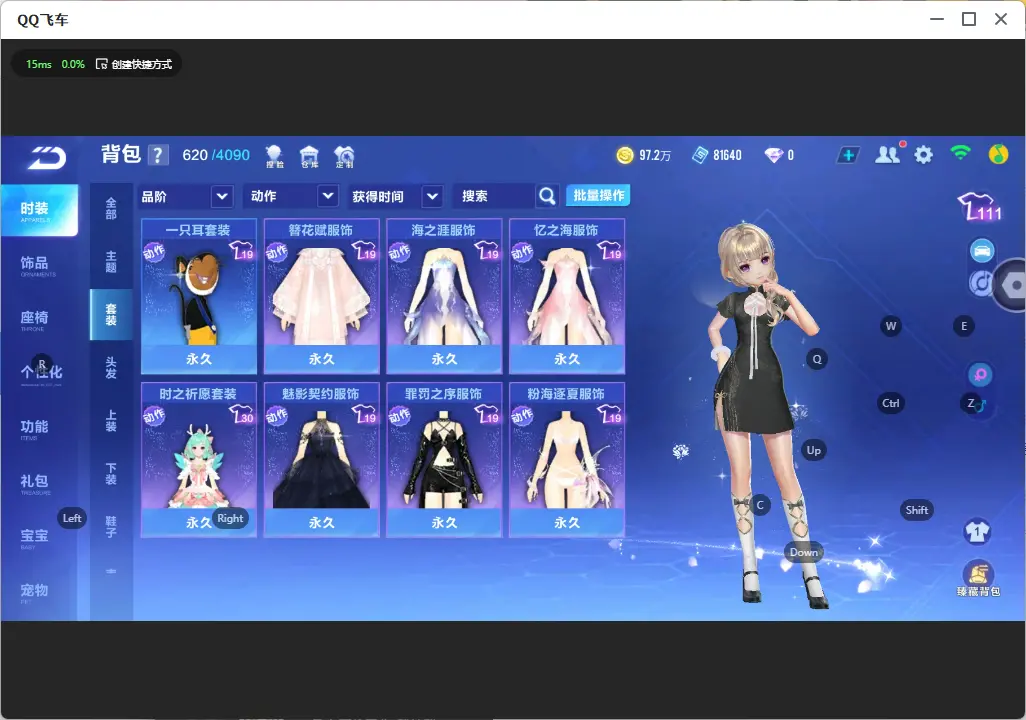The height and width of the screenshot is (720, 1026).
Task: Click the green Wi-Fi signal icon
Action: coord(960,153)
